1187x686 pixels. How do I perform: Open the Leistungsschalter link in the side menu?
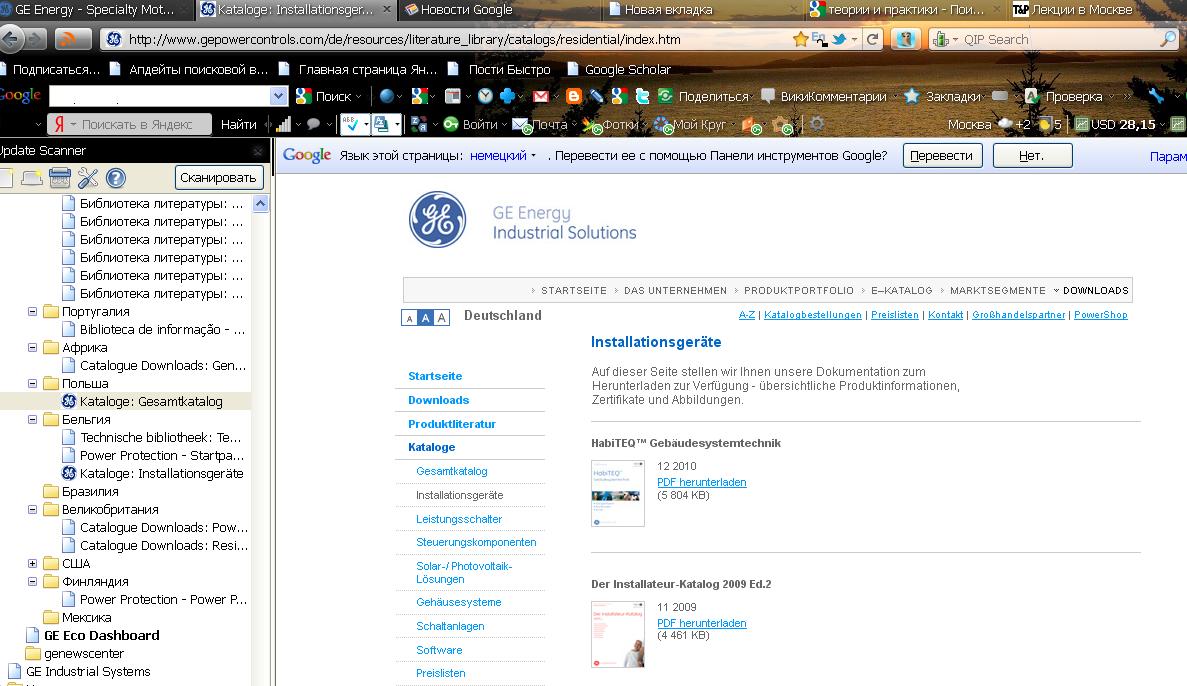(459, 519)
